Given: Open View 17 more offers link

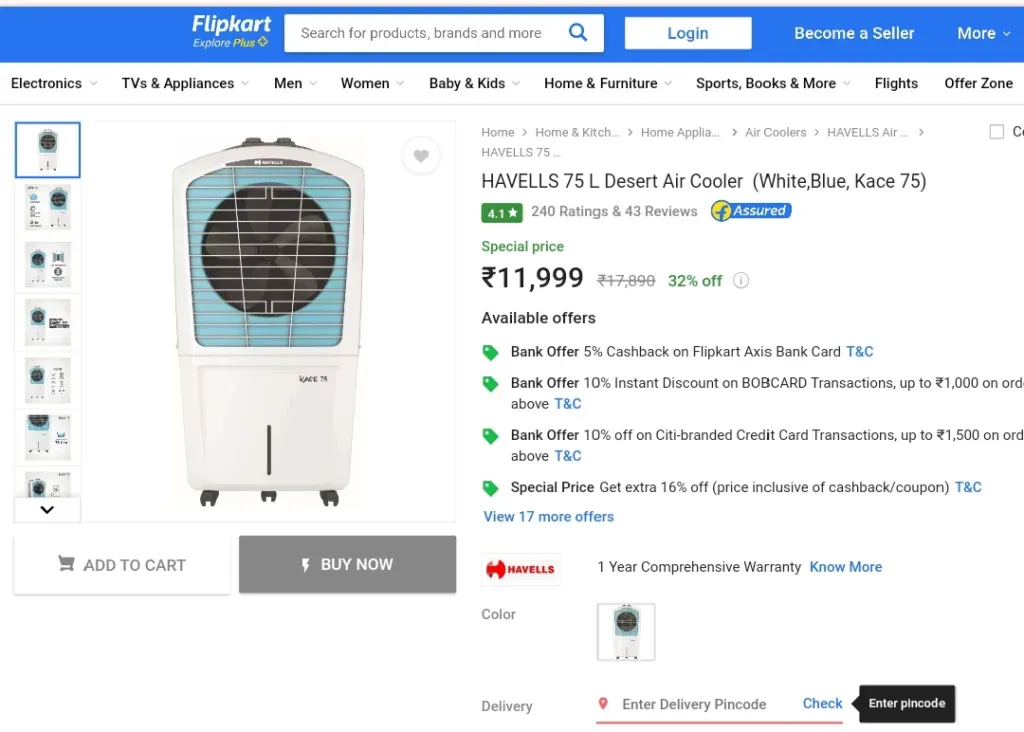Looking at the screenshot, I should click(x=549, y=517).
